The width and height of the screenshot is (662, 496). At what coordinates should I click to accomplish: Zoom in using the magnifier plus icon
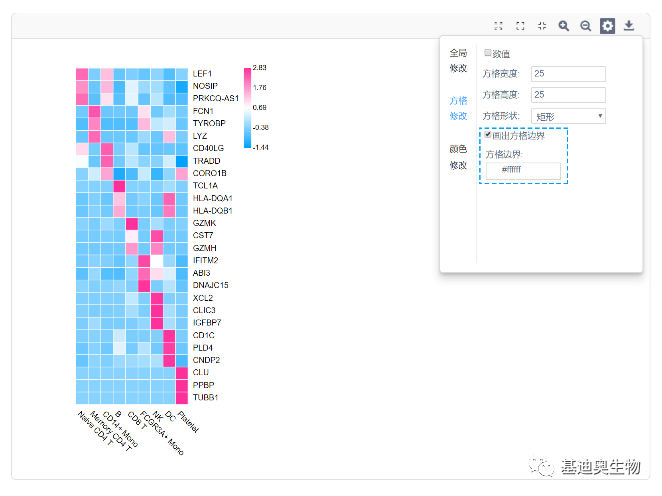click(x=564, y=26)
